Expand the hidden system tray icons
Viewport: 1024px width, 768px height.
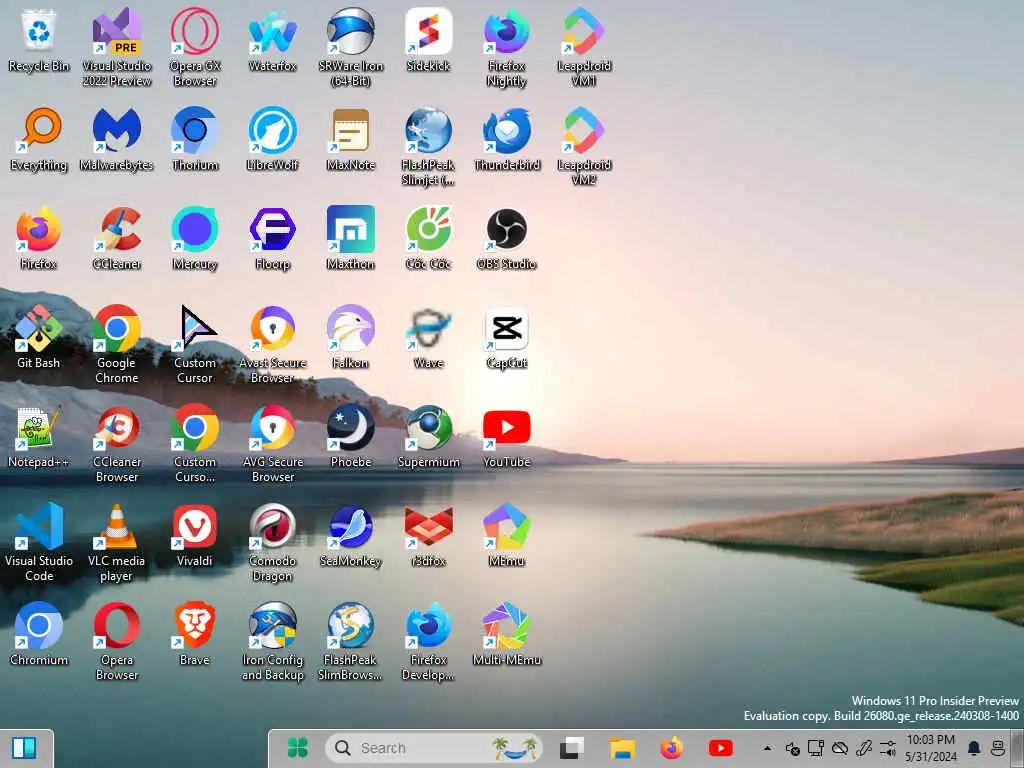(767, 748)
